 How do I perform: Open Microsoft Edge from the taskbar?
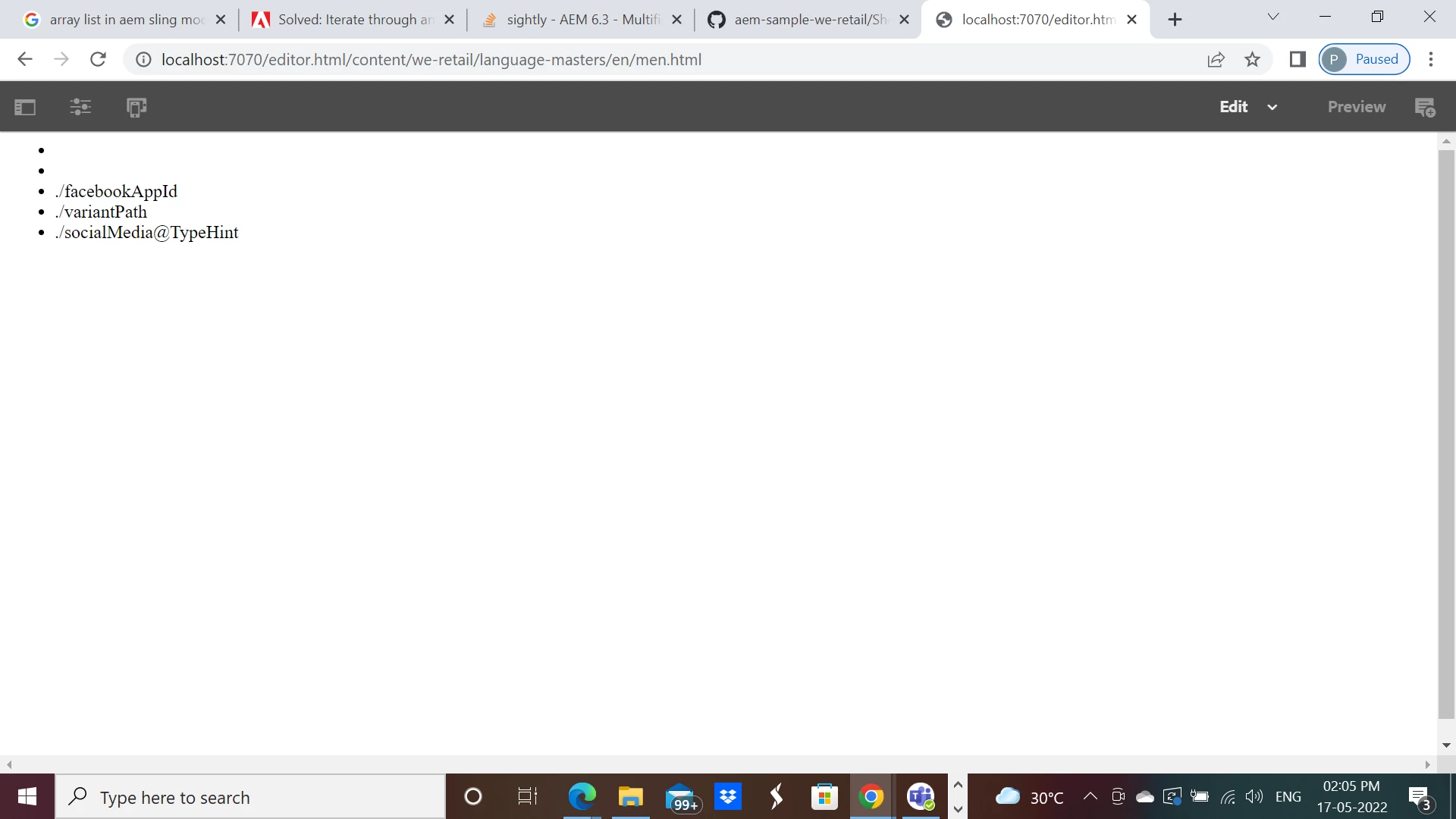[x=582, y=797]
